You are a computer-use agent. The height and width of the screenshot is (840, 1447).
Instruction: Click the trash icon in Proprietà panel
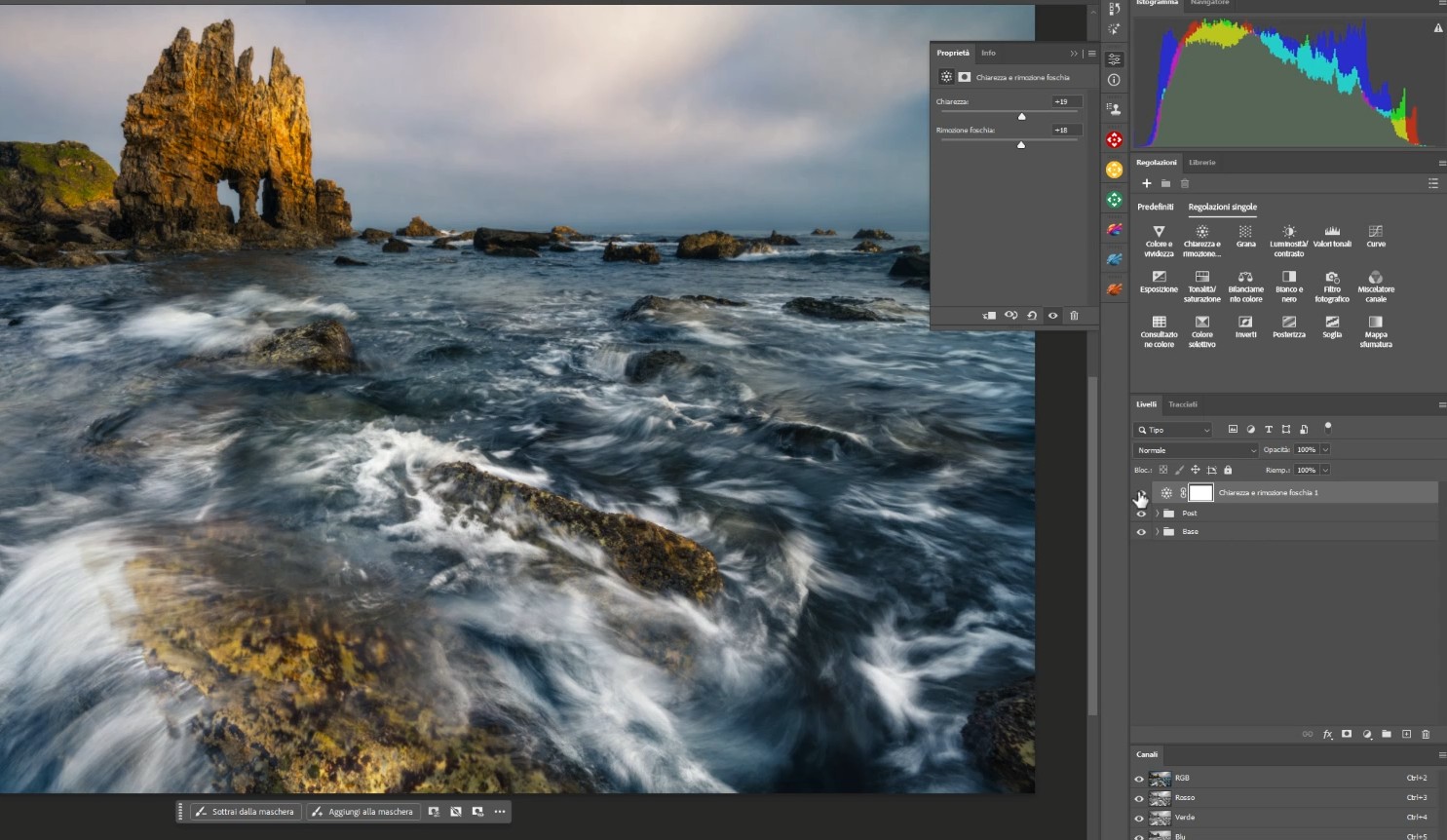(x=1074, y=316)
